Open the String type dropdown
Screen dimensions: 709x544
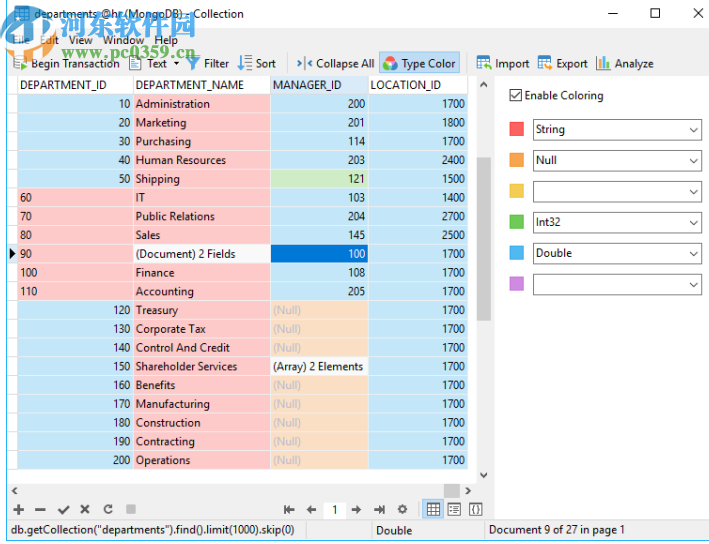pyautogui.click(x=617, y=130)
